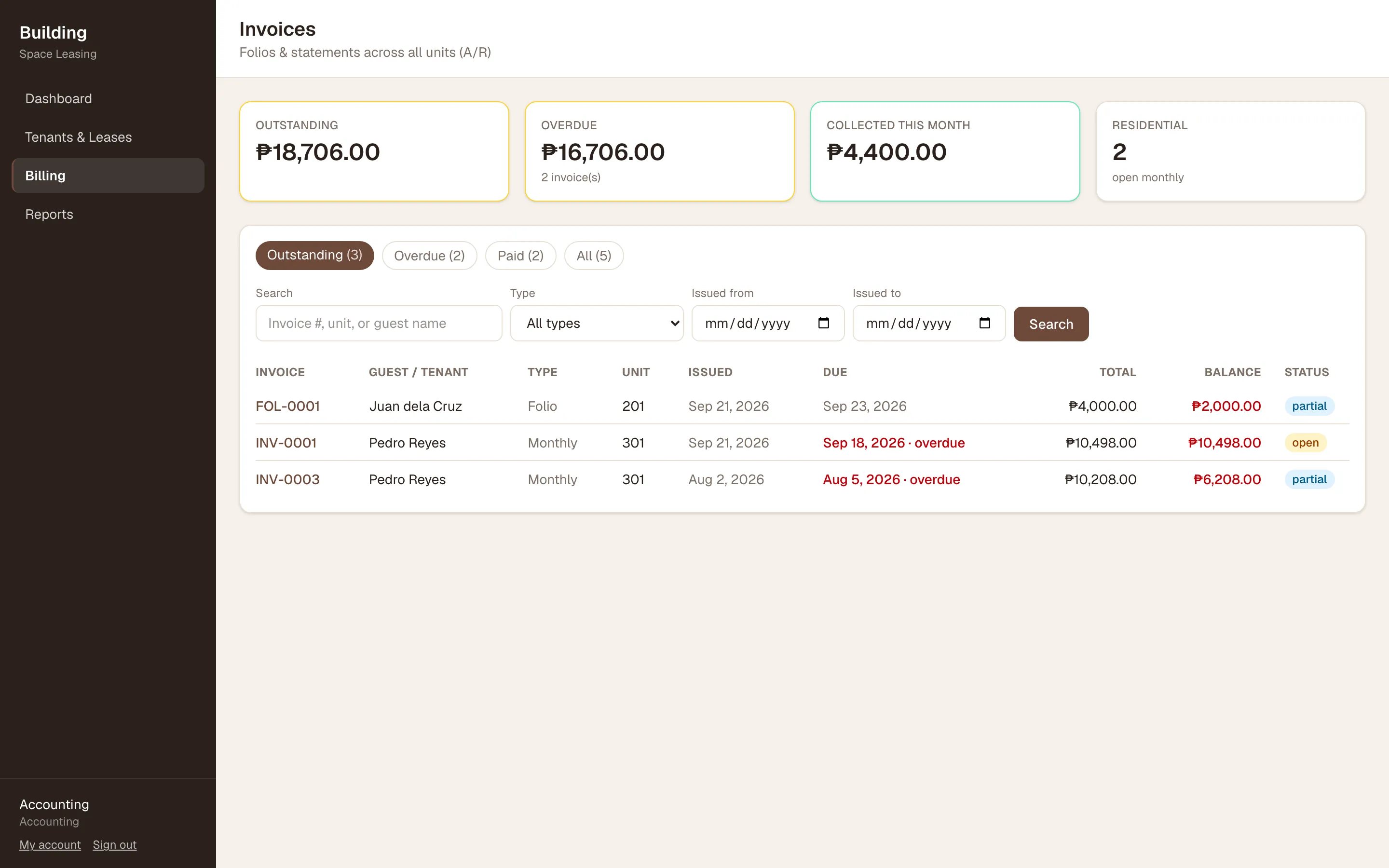1389x868 pixels.
Task: Click the partial status badge for FOL-0001
Action: [1309, 406]
